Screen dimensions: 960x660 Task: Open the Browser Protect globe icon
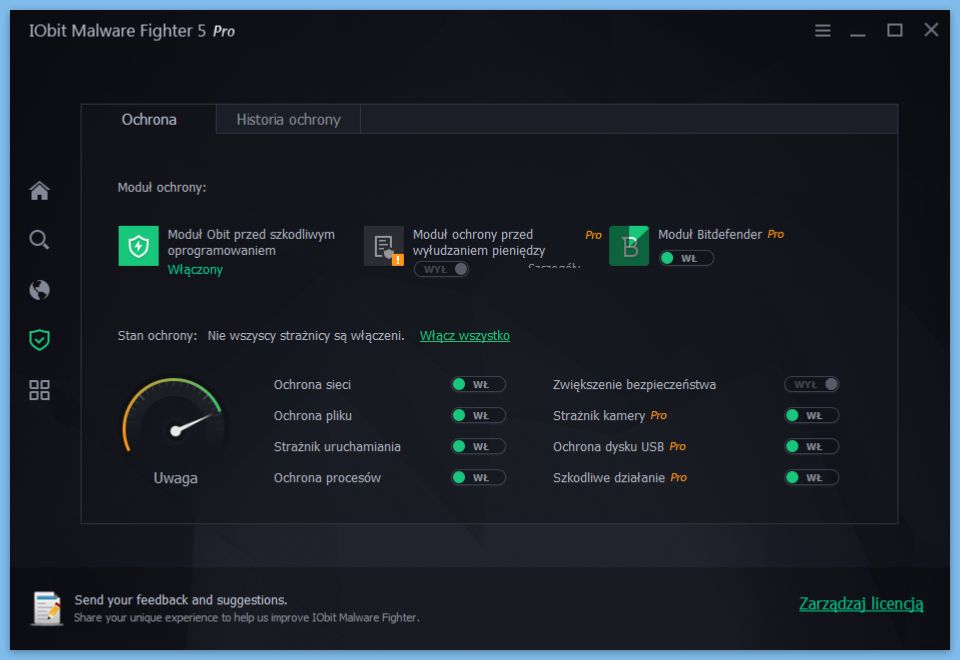click(39, 290)
